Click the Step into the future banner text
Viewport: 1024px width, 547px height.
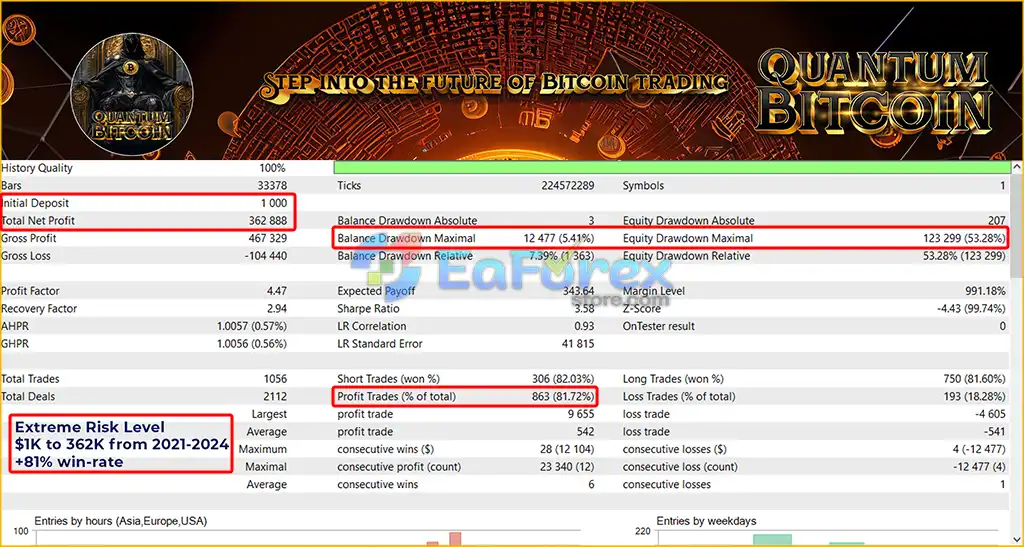click(494, 83)
